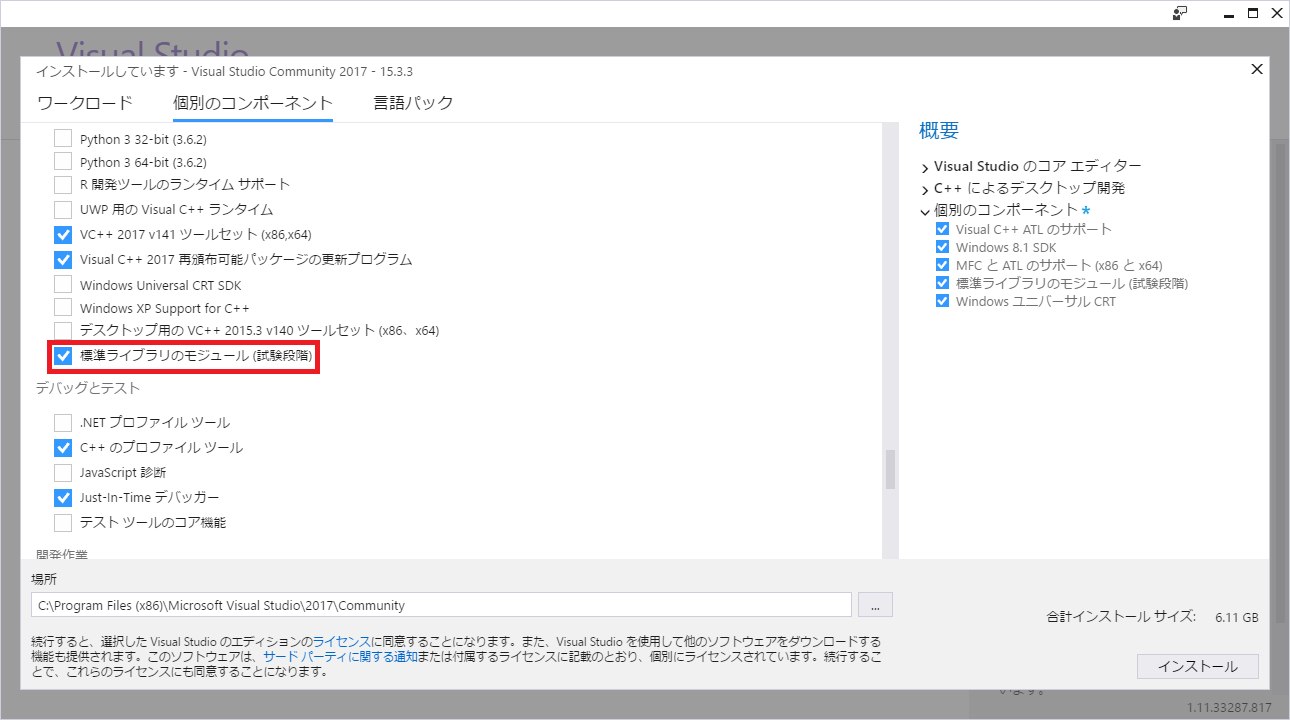Uncheck 標準ライブラリのモジュール (試験段階) in summary panel
This screenshot has height=720, width=1290.
click(942, 283)
